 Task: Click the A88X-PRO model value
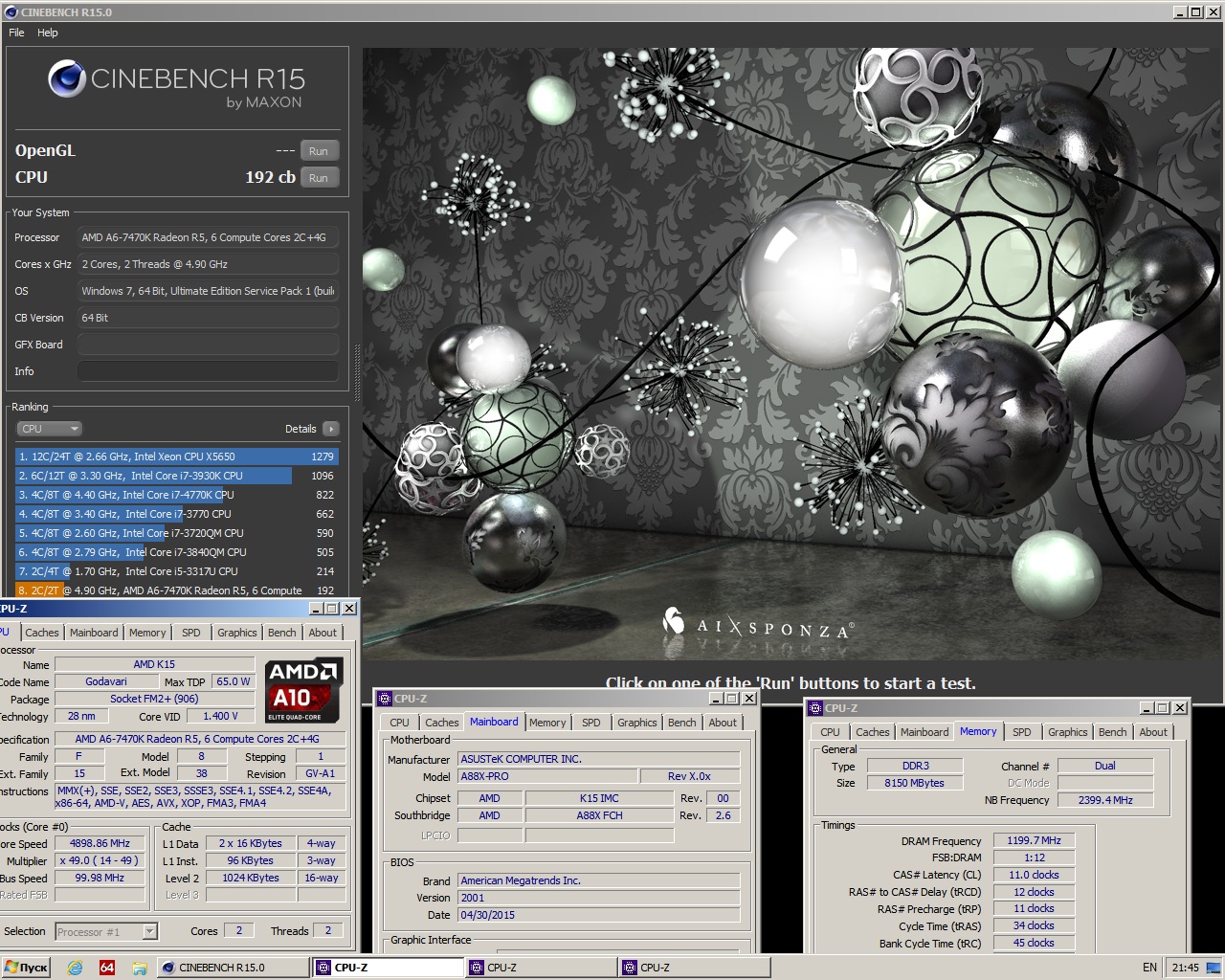pos(546,776)
